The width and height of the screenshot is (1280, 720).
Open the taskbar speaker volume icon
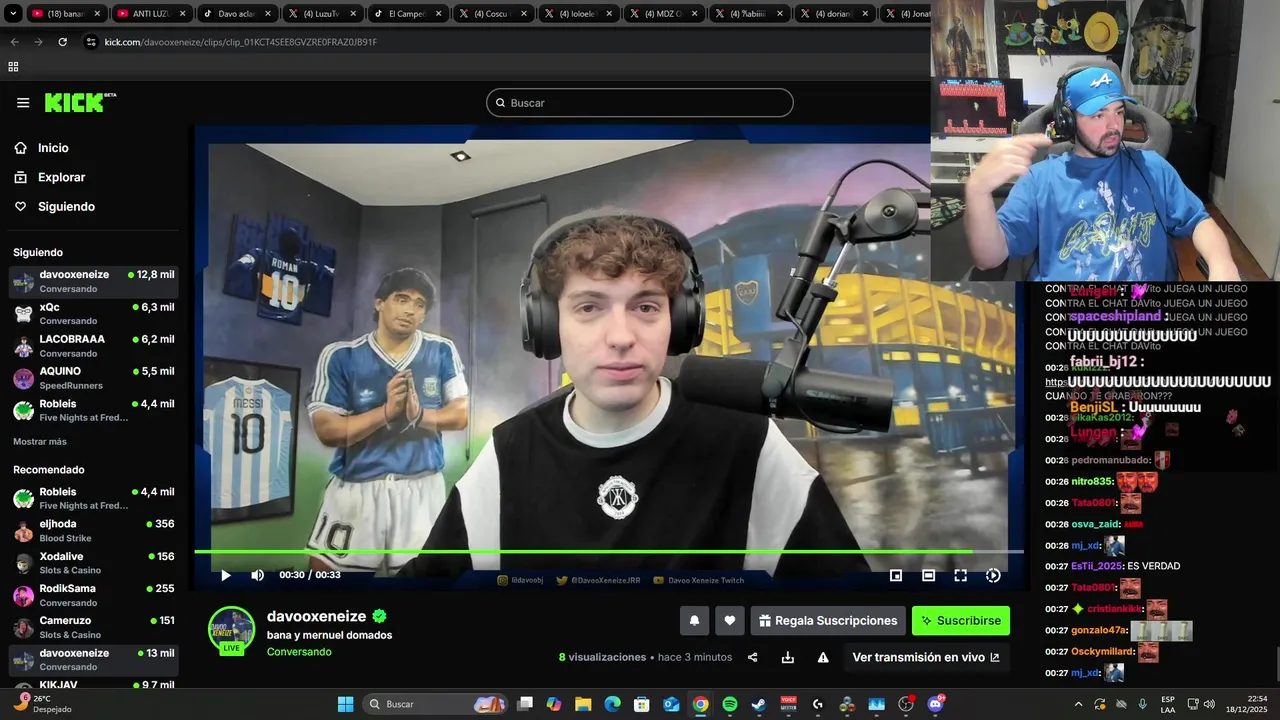coord(1209,704)
